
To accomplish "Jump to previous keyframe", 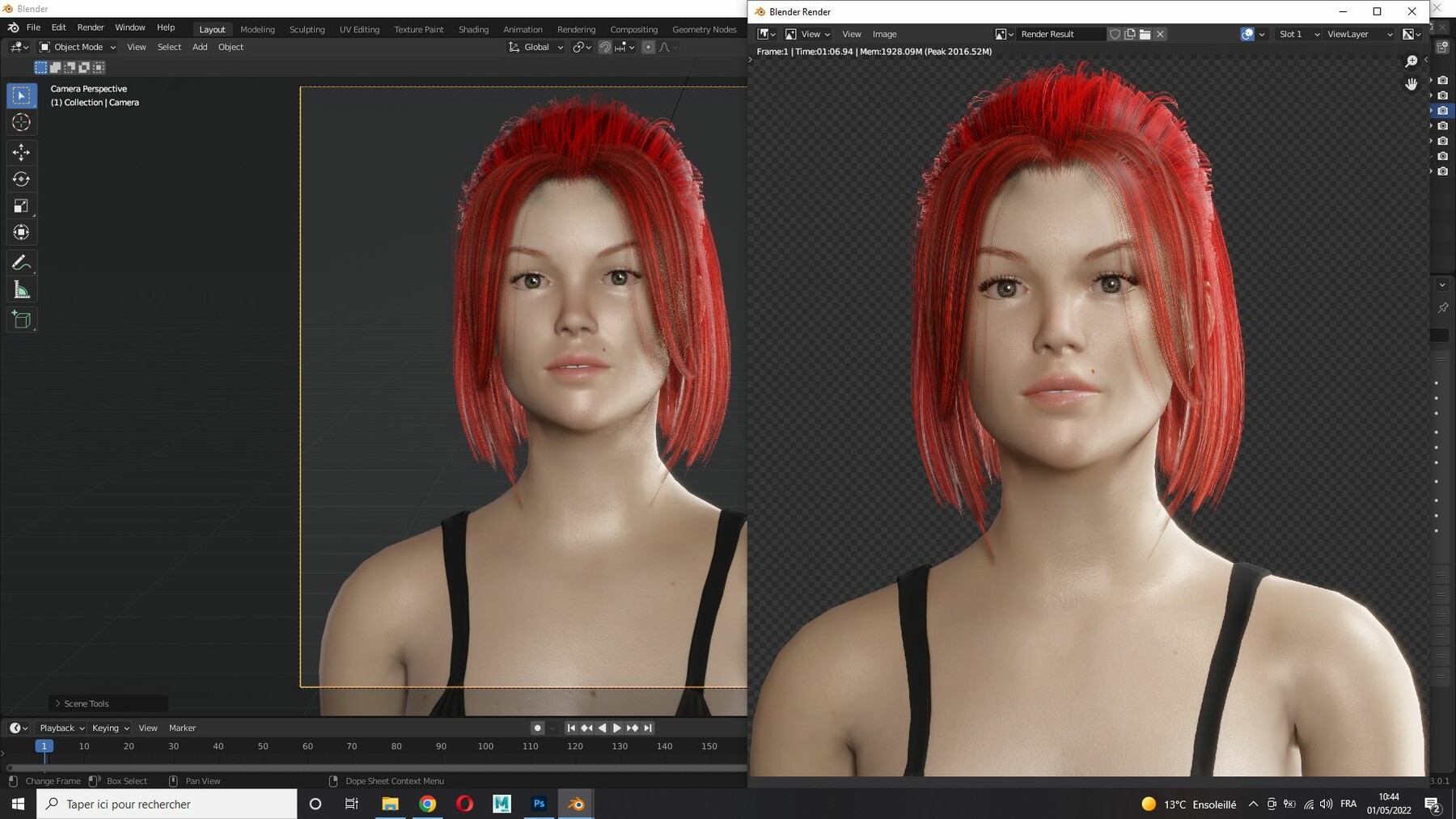I will pyautogui.click(x=586, y=728).
